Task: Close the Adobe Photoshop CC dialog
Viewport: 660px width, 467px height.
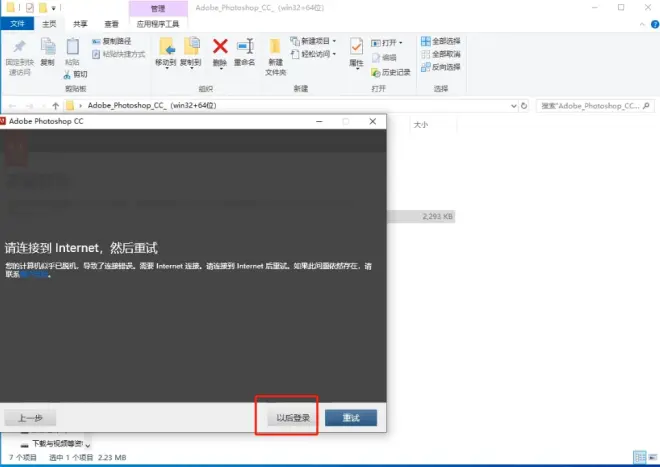Action: click(x=373, y=121)
